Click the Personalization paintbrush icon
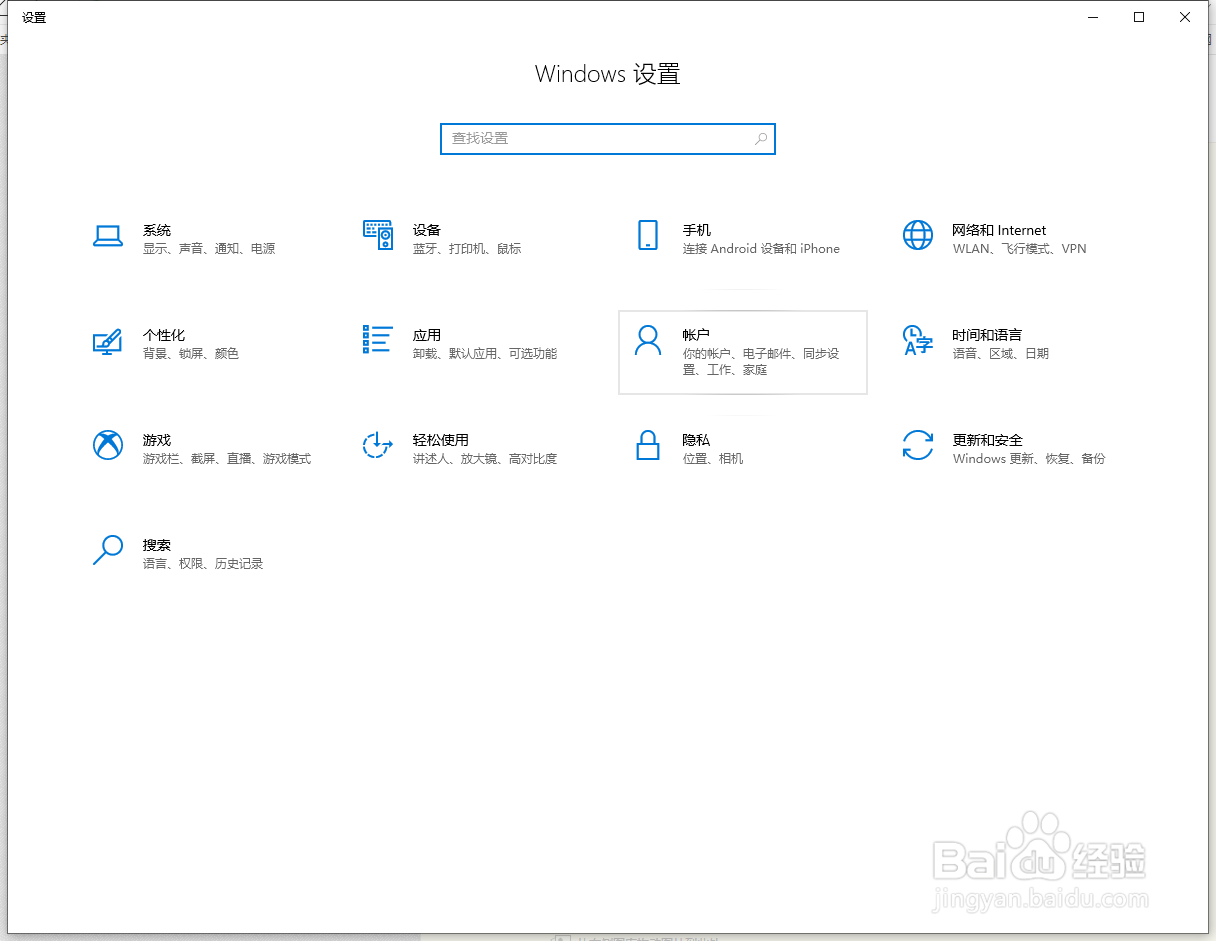The image size is (1216, 941). click(x=107, y=340)
